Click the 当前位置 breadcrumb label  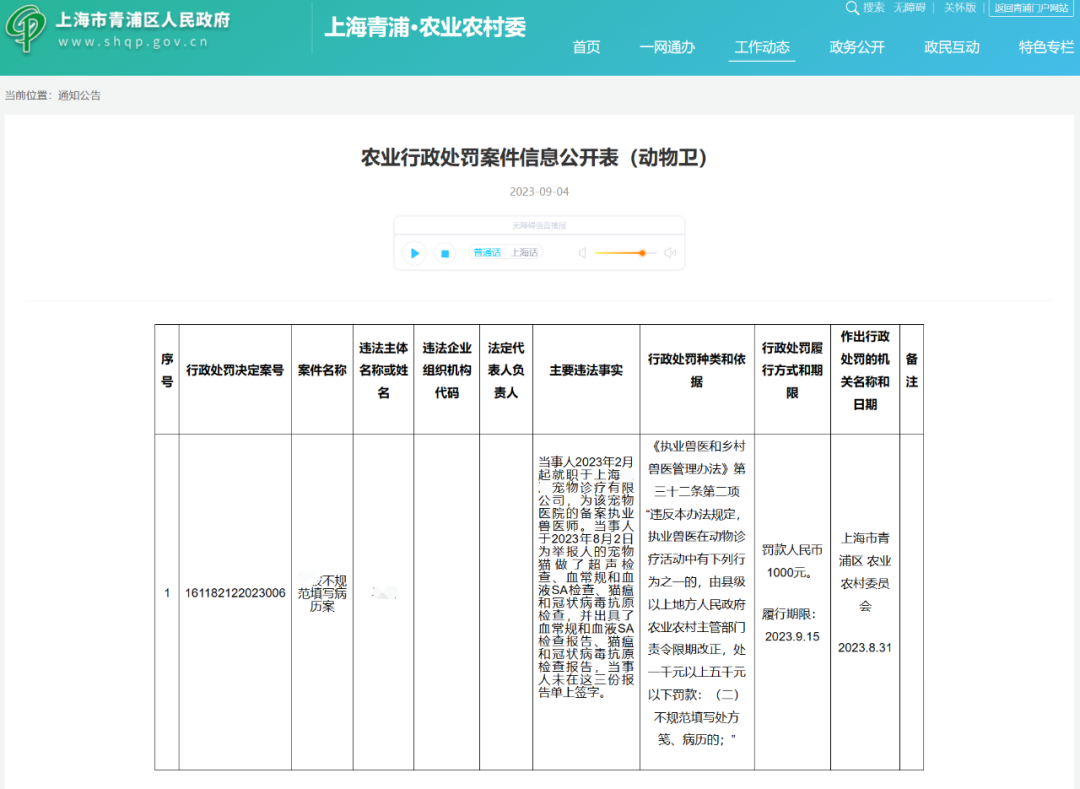coord(29,96)
